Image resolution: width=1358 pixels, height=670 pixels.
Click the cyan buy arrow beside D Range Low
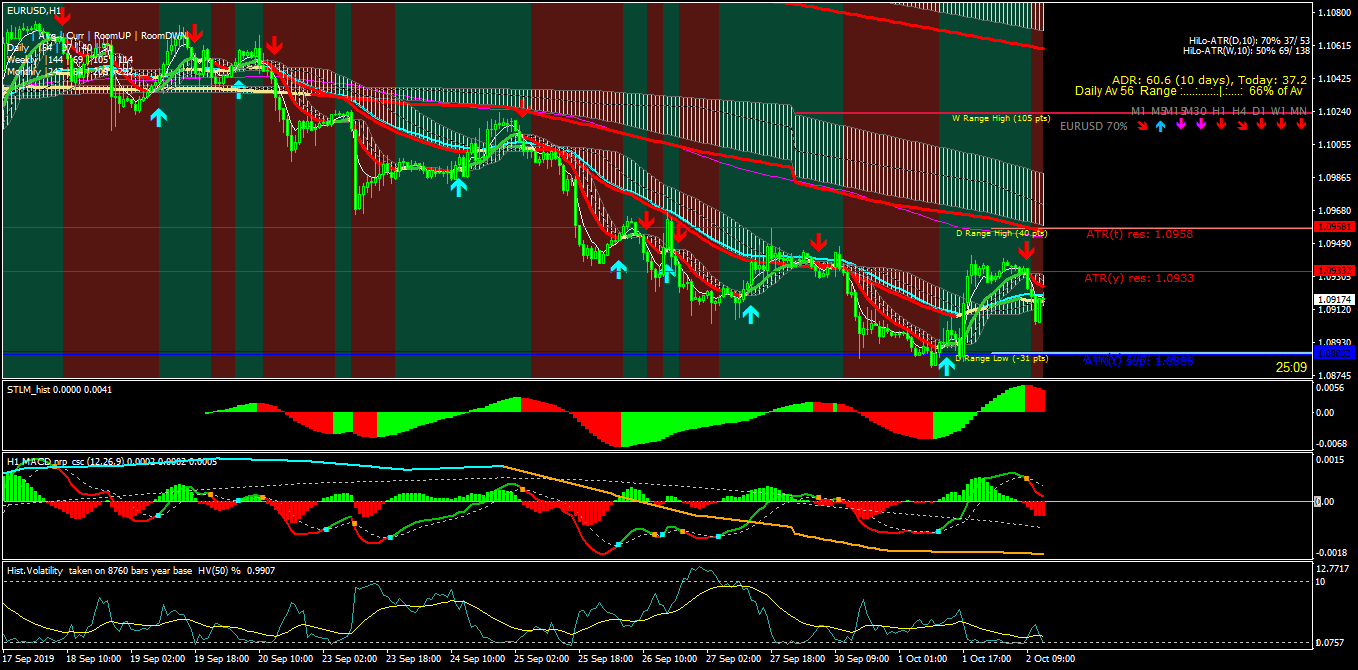point(946,366)
